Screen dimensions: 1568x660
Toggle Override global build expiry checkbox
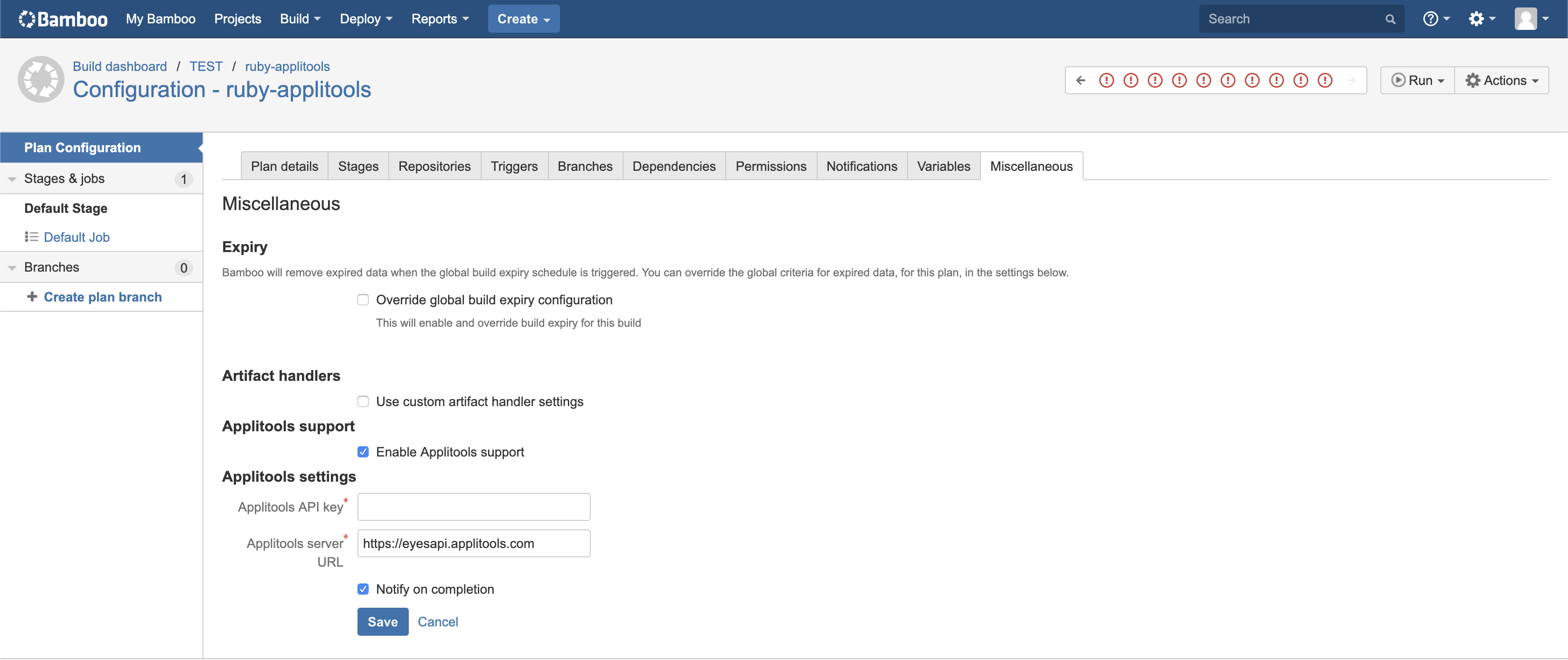tap(363, 299)
